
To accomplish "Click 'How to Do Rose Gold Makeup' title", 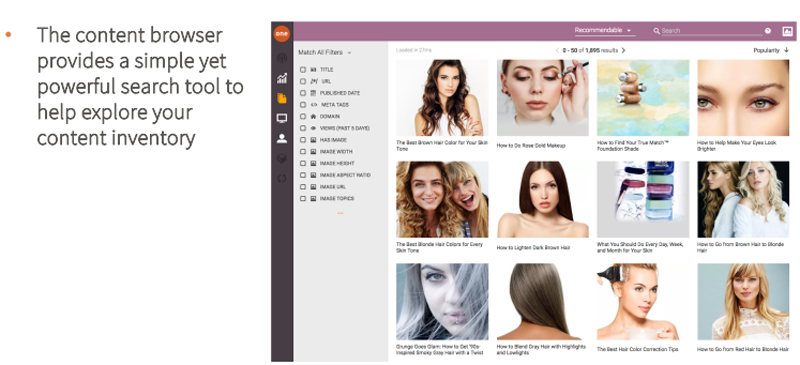I will 531,146.
